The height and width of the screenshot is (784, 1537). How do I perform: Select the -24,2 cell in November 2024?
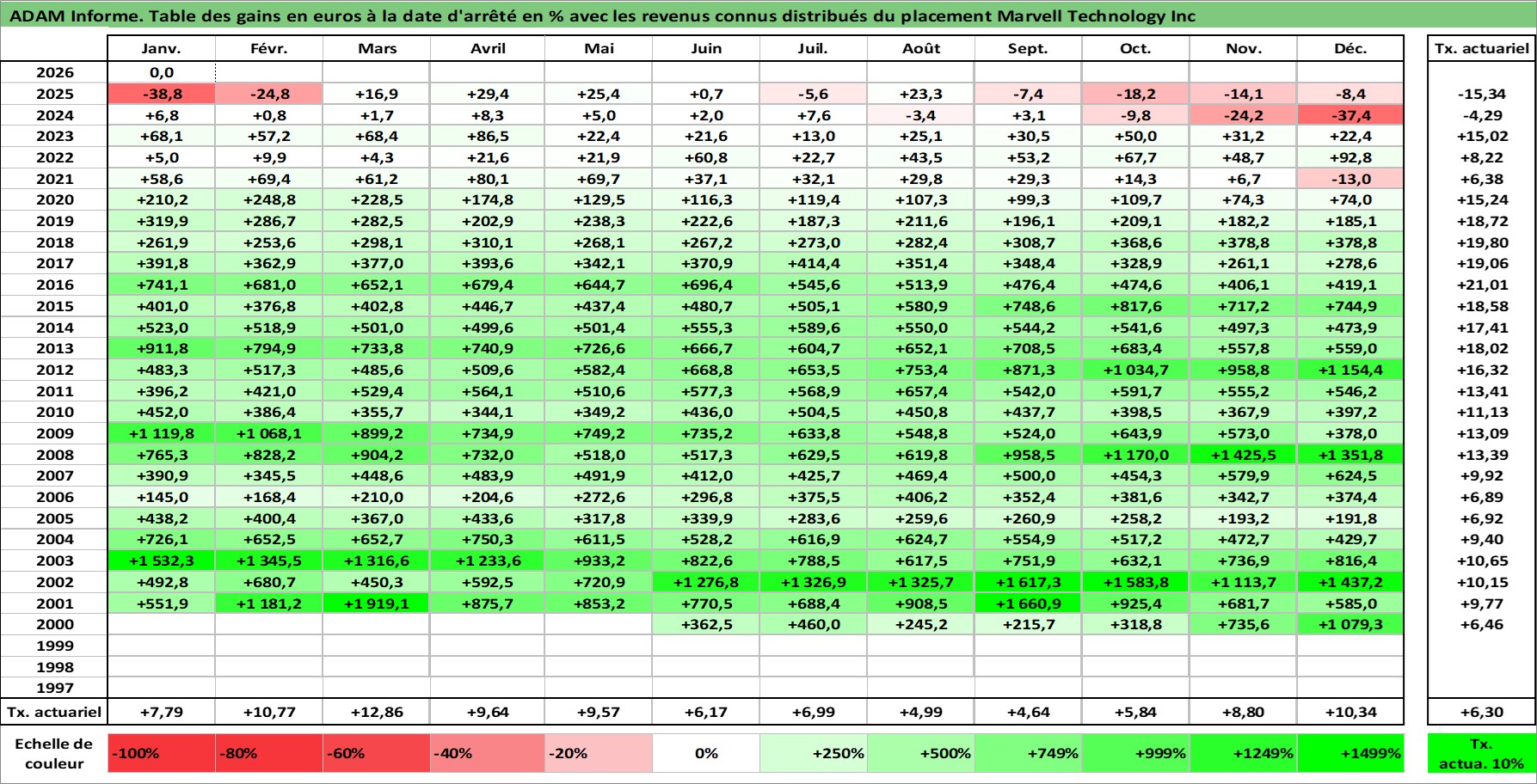(x=1243, y=115)
